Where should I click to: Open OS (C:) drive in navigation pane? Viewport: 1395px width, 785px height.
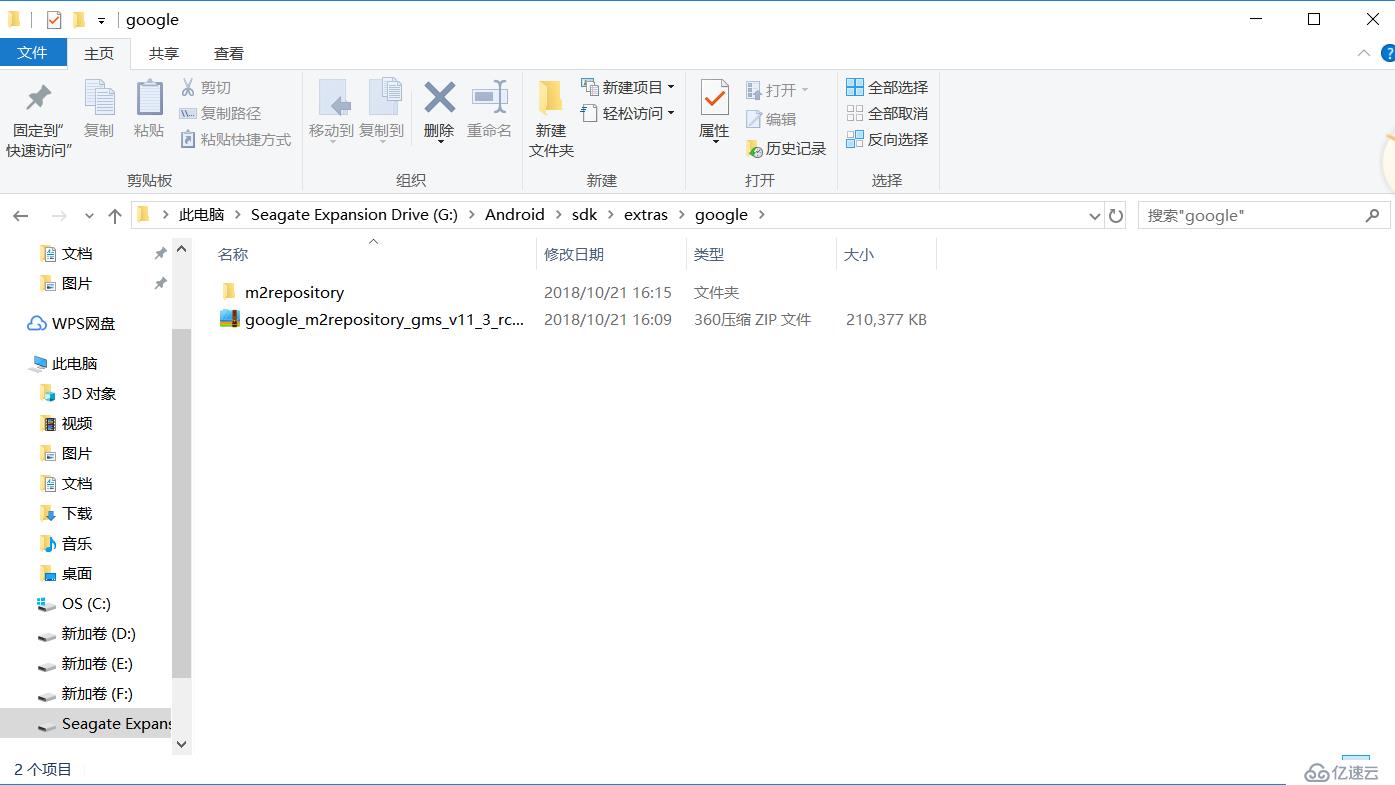(86, 604)
